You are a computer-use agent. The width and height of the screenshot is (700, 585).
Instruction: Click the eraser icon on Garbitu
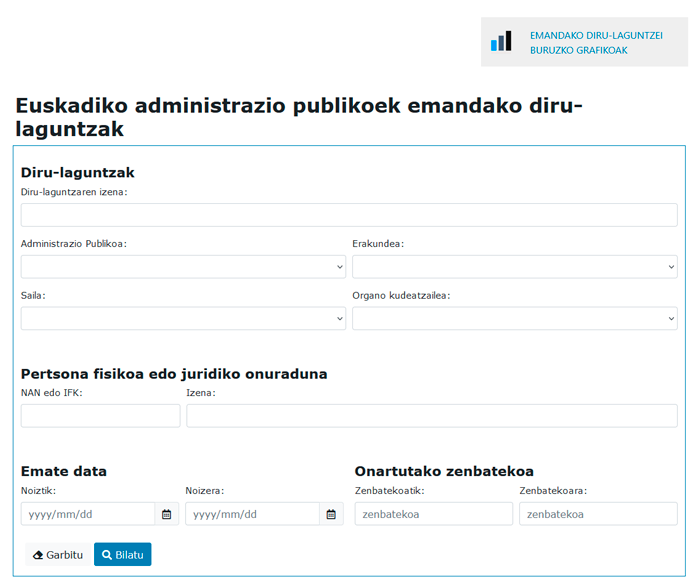tap(39, 555)
